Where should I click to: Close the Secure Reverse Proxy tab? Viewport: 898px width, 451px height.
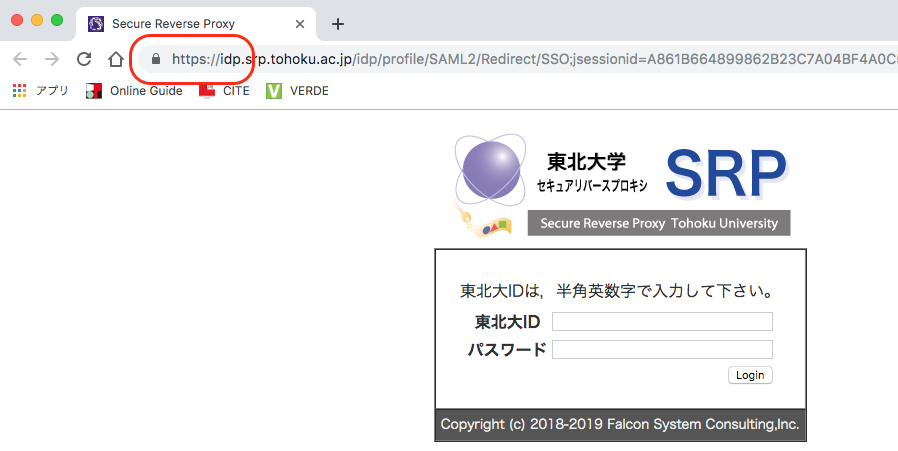click(299, 24)
